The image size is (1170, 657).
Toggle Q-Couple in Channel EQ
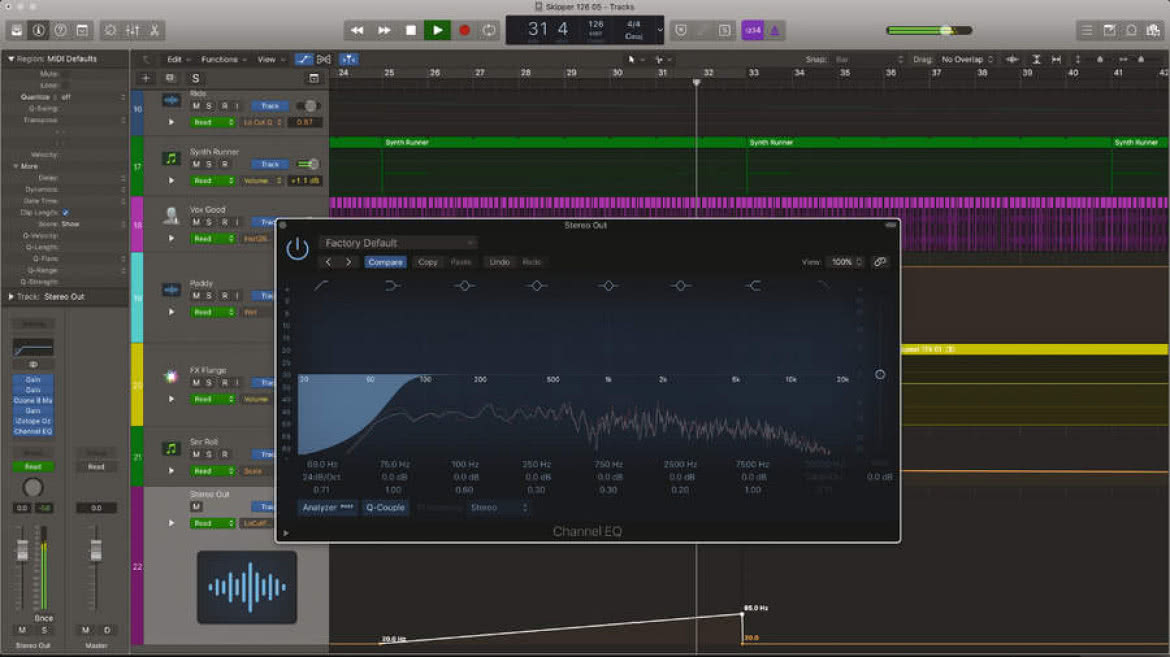coord(385,508)
